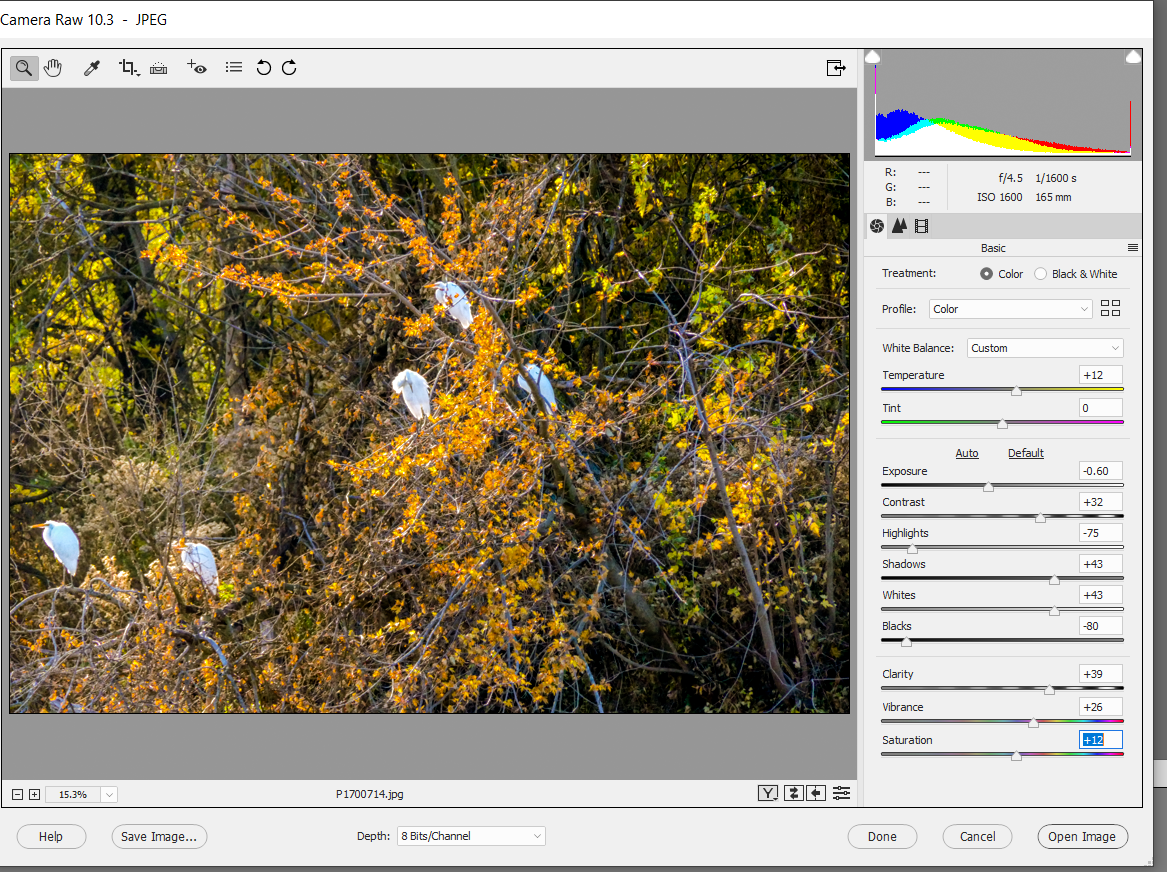The height and width of the screenshot is (872, 1167).
Task: Pick the White Balance eyedropper tool
Action: [x=91, y=68]
